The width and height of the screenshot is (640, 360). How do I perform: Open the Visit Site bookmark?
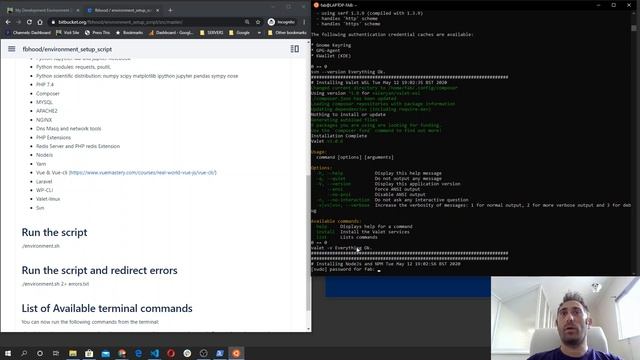click(x=67, y=33)
